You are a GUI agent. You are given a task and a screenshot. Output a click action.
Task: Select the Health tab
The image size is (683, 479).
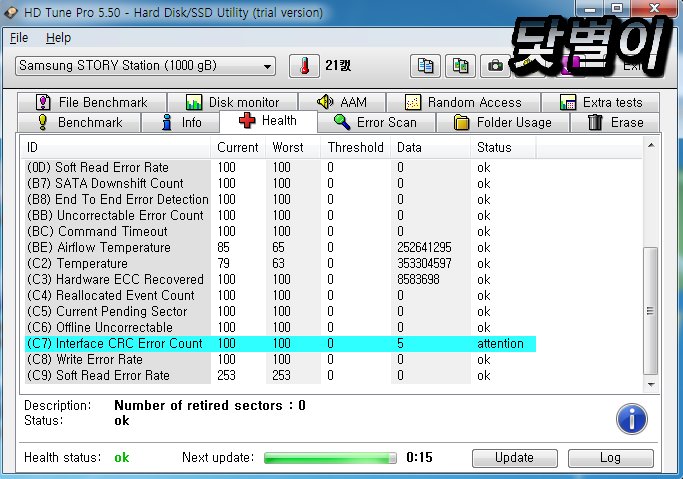[x=268, y=121]
